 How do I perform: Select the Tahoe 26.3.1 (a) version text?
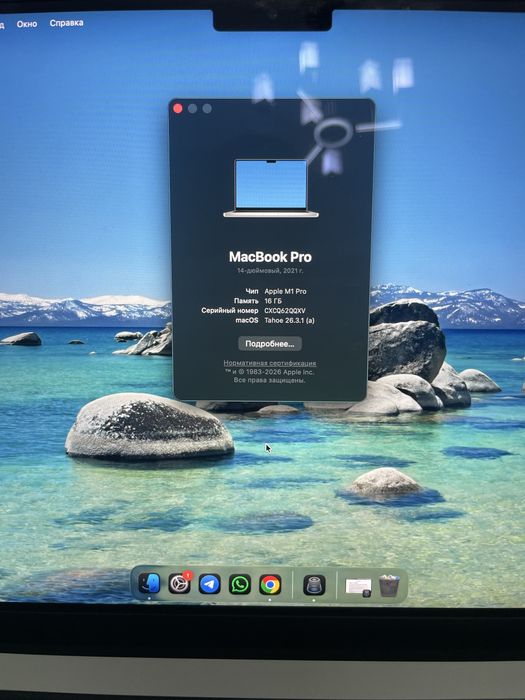tap(289, 320)
